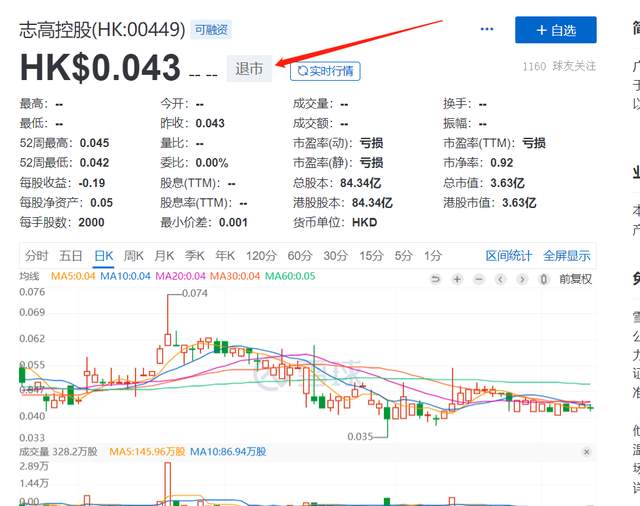Click the stock title 志高控股(HK:00449)

pos(102,30)
